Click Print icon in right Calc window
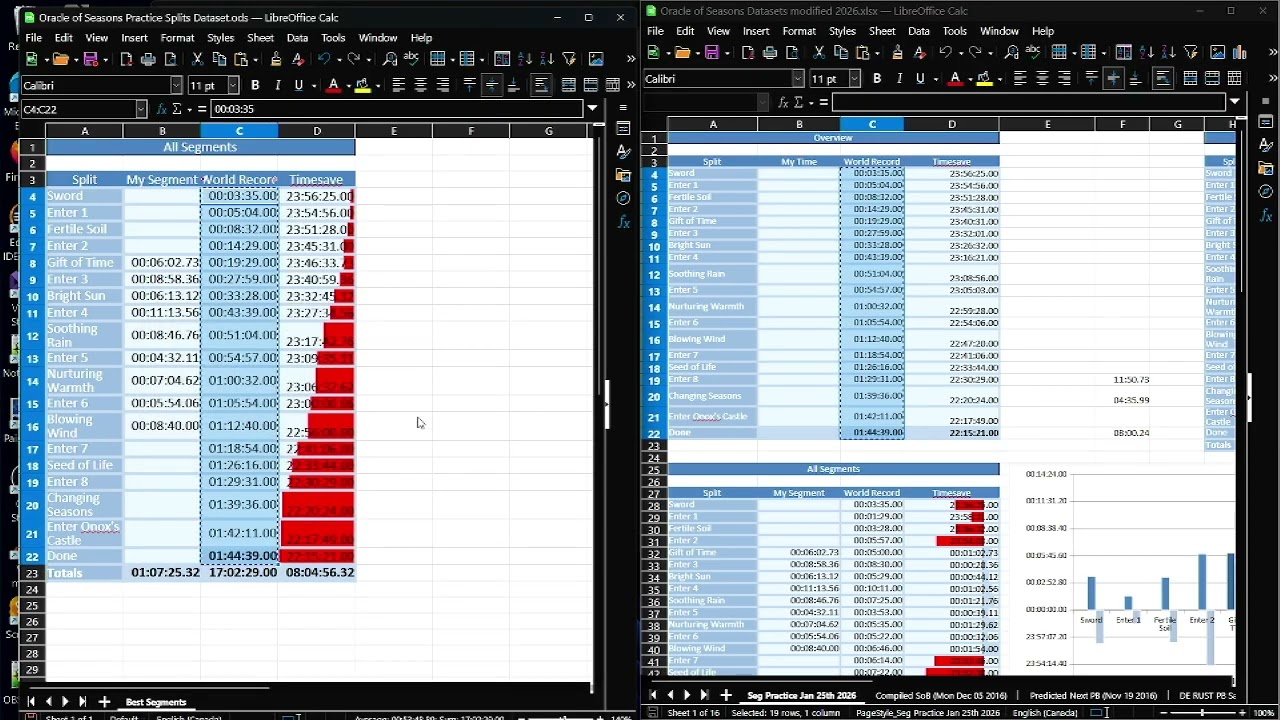The width and height of the screenshot is (1280, 720). [x=770, y=53]
